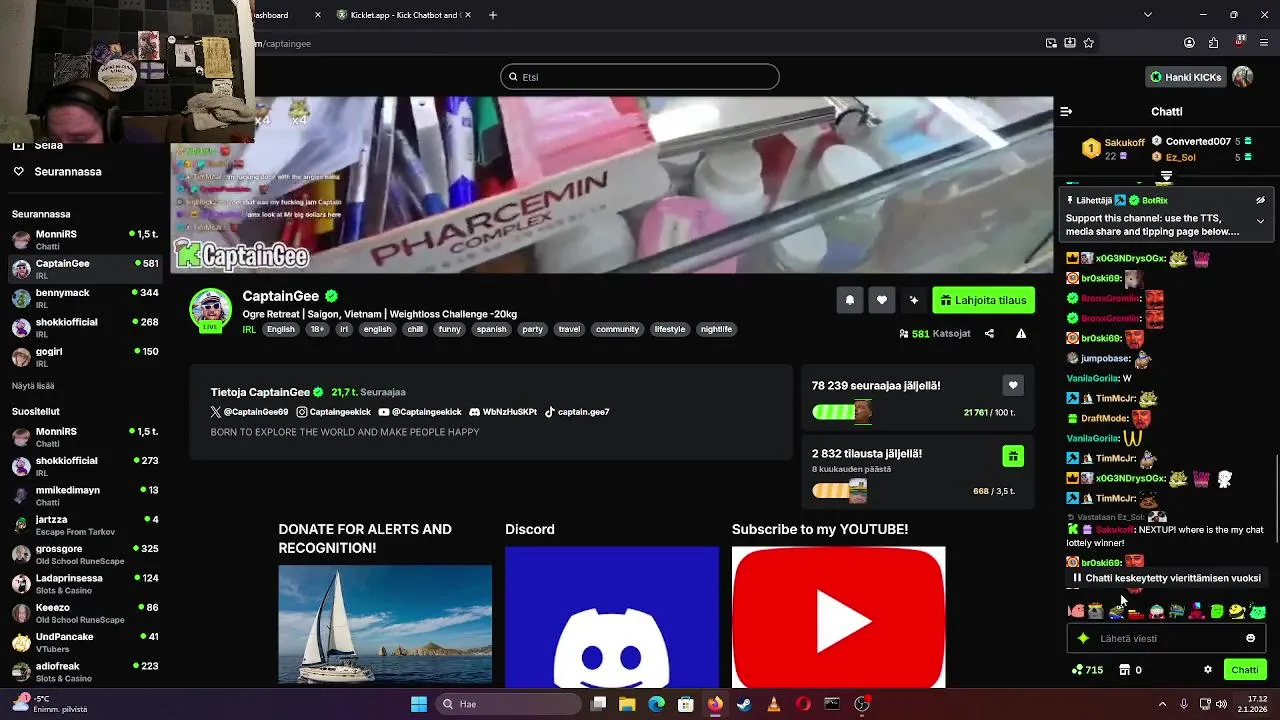Open the user profile avatar at top right

[1243, 77]
